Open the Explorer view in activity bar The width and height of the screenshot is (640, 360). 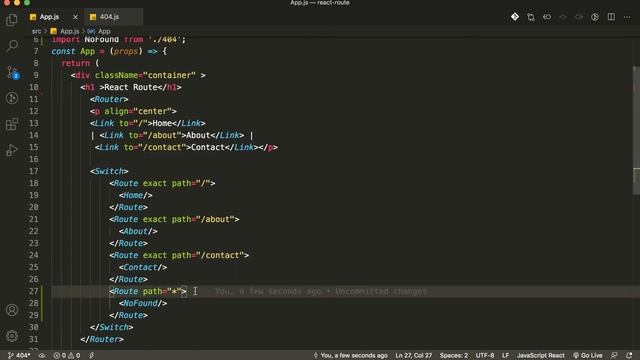click(12, 20)
